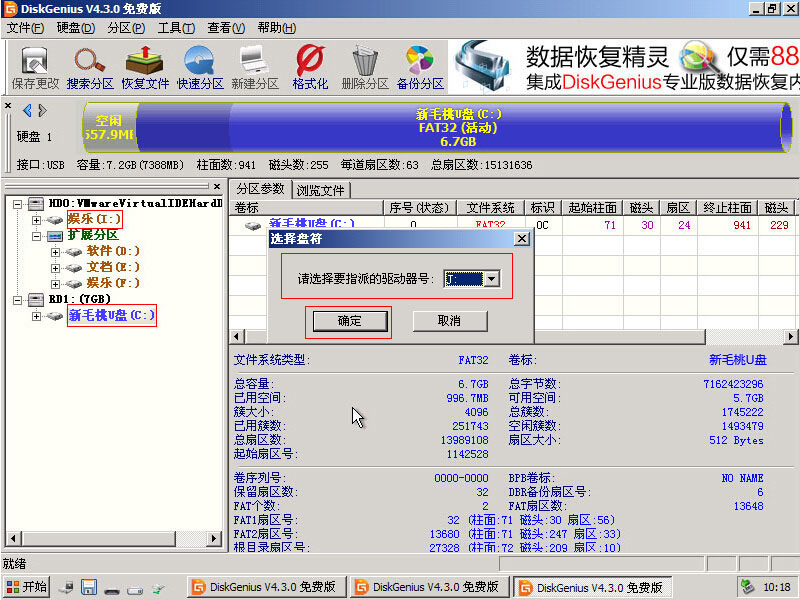Click the tree panel's right scroll arrow
The width and height of the screenshot is (800, 600).
click(215, 538)
